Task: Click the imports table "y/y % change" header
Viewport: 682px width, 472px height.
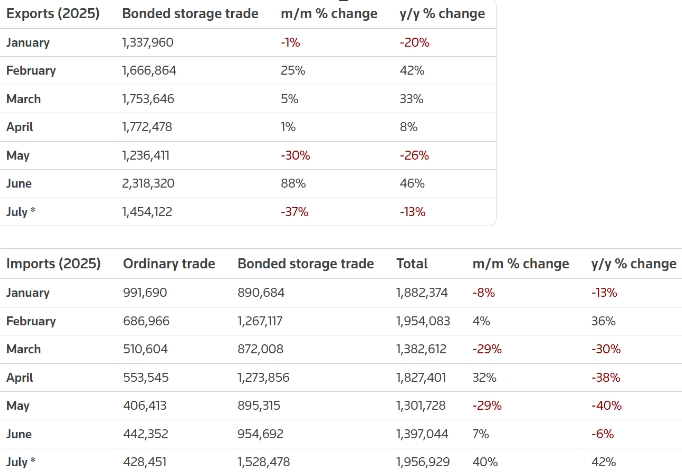Action: (x=633, y=264)
